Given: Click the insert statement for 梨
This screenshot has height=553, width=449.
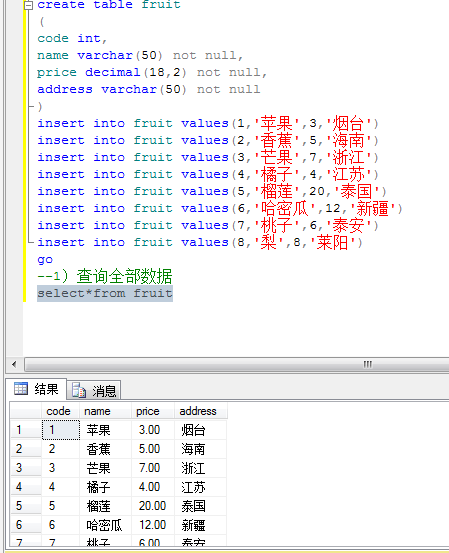Looking at the screenshot, I should point(200,242).
